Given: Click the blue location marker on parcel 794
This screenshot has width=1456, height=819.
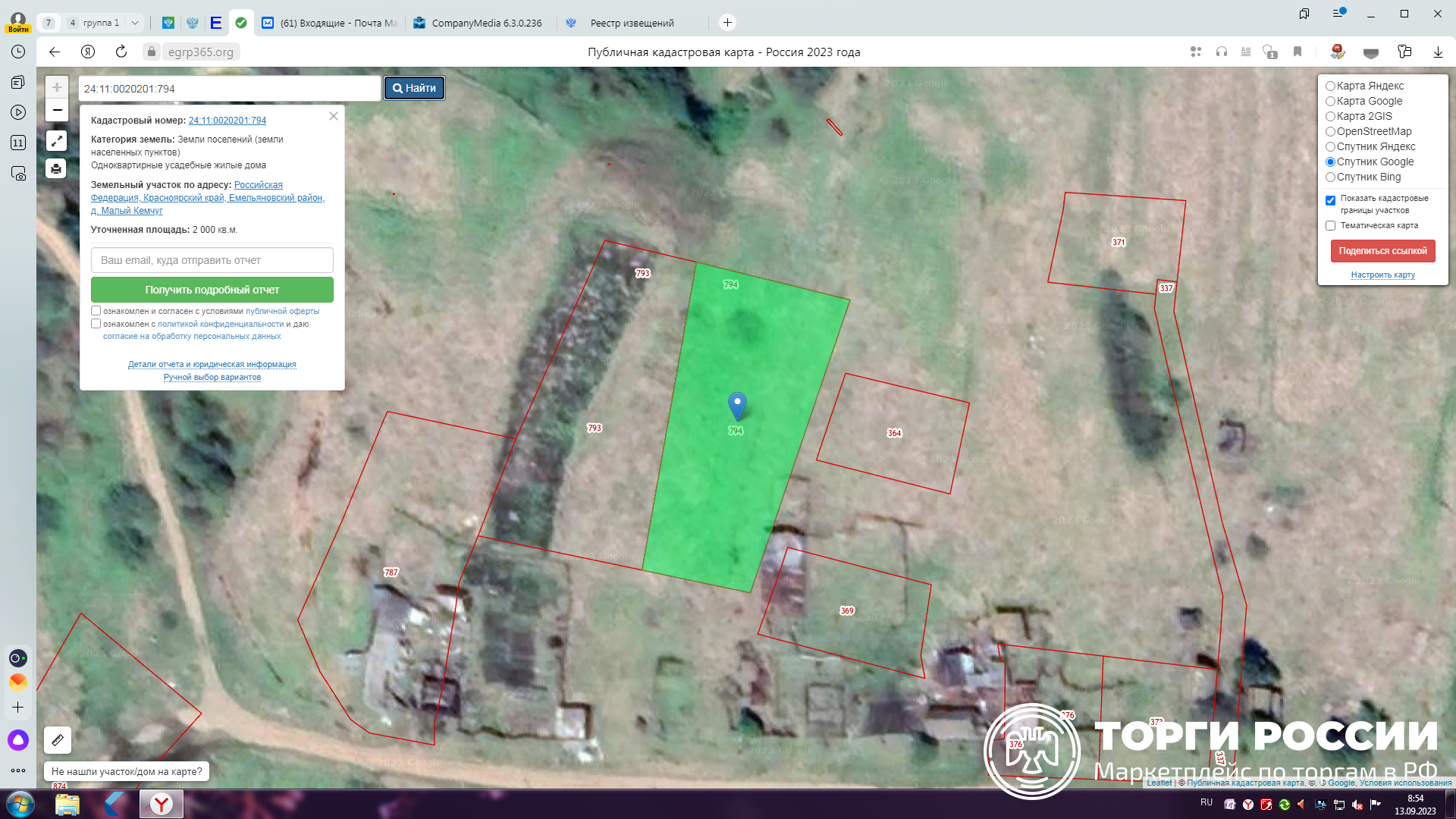Looking at the screenshot, I should [737, 404].
